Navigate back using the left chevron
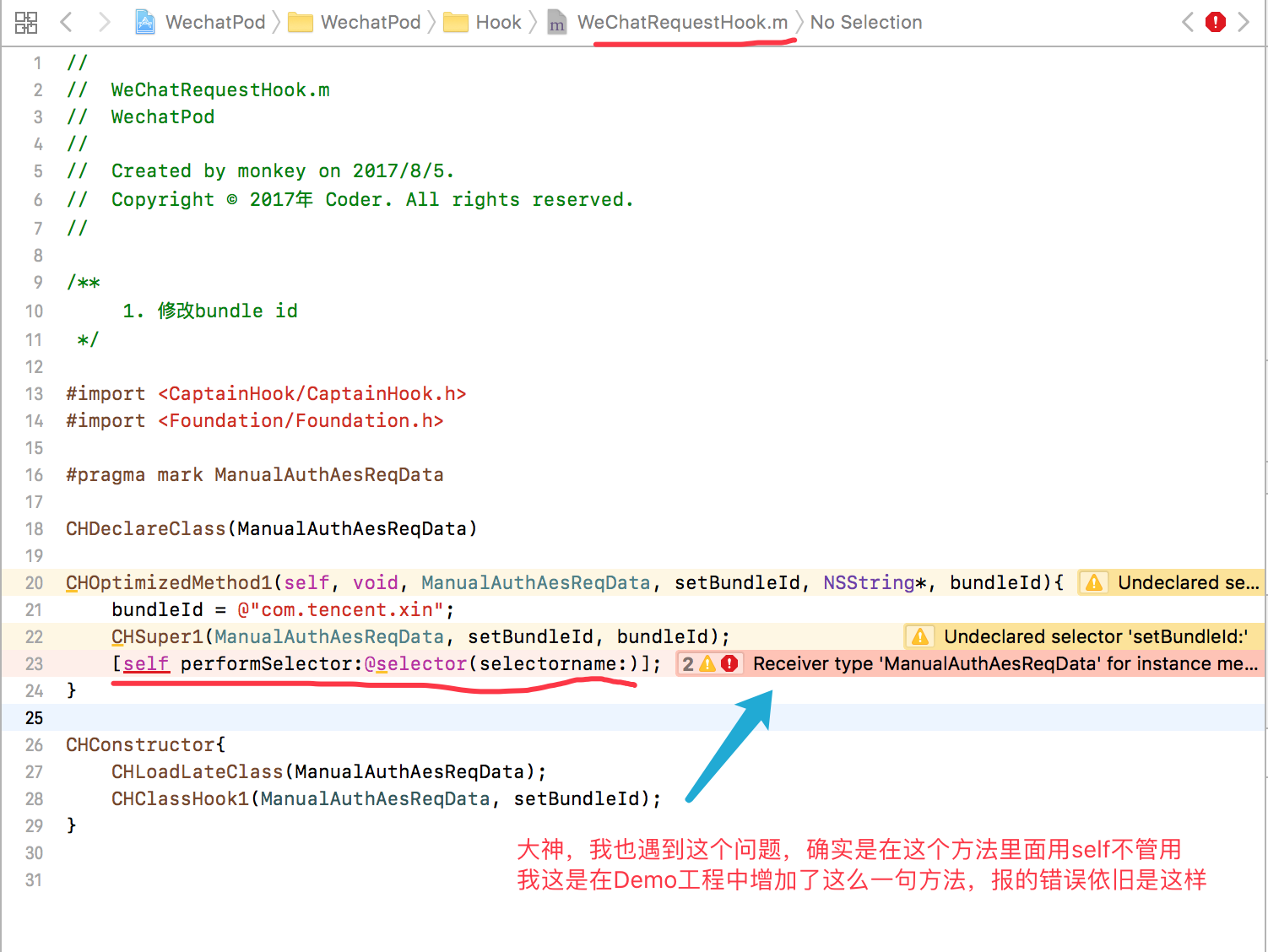This screenshot has width=1268, height=952. click(x=66, y=22)
